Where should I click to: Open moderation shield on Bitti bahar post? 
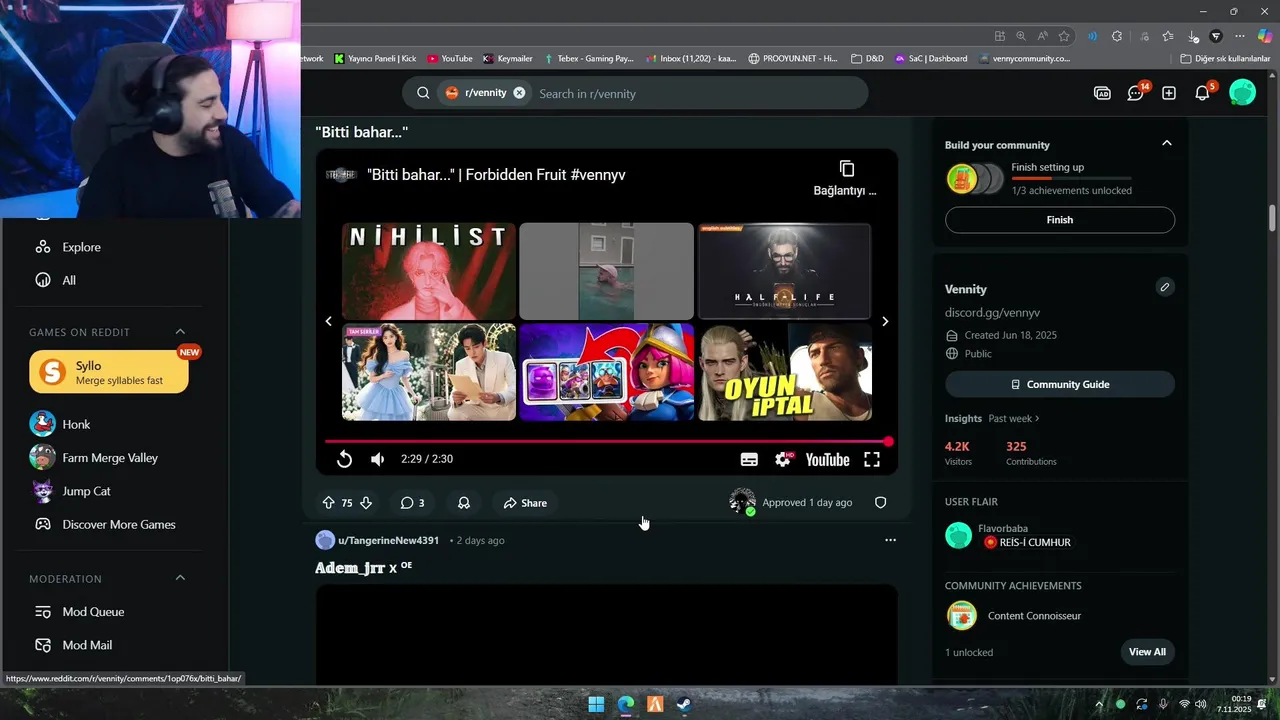881,503
